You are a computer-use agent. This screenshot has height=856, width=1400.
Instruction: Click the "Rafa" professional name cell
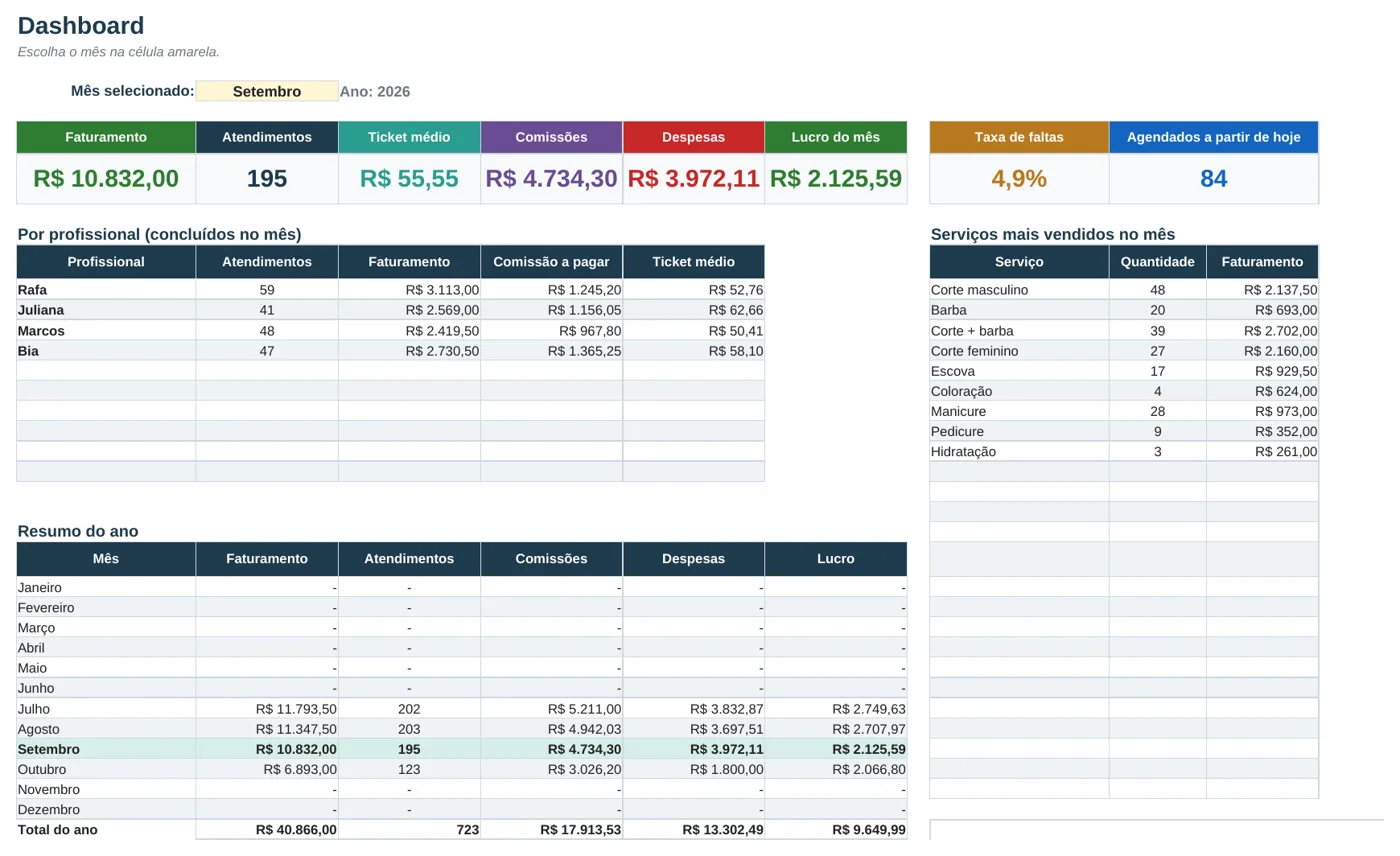coord(106,290)
